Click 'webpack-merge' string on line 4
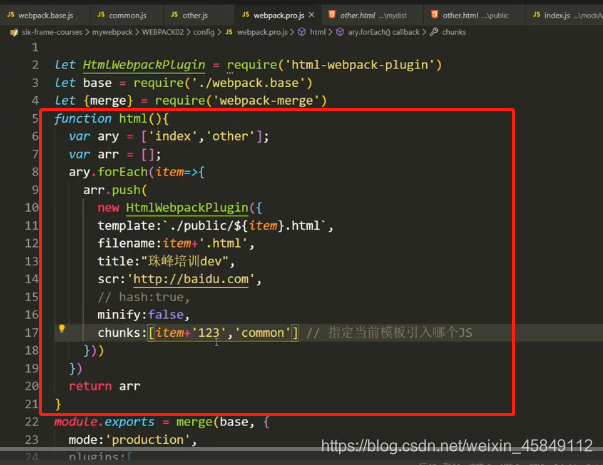The width and height of the screenshot is (603, 465). 266,100
